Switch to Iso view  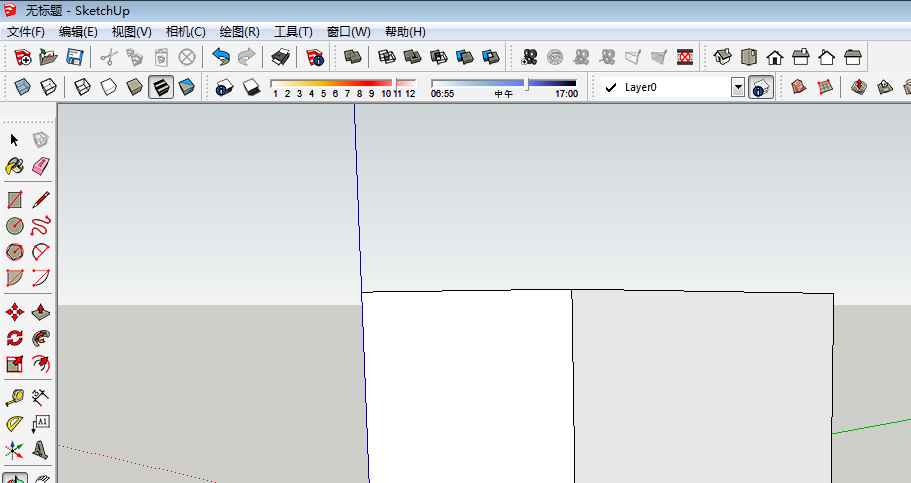(723, 57)
